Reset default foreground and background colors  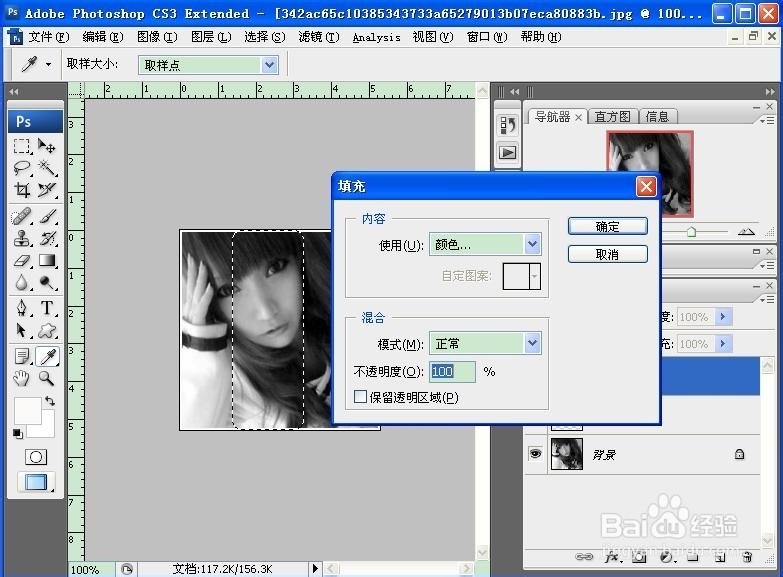click(18, 434)
